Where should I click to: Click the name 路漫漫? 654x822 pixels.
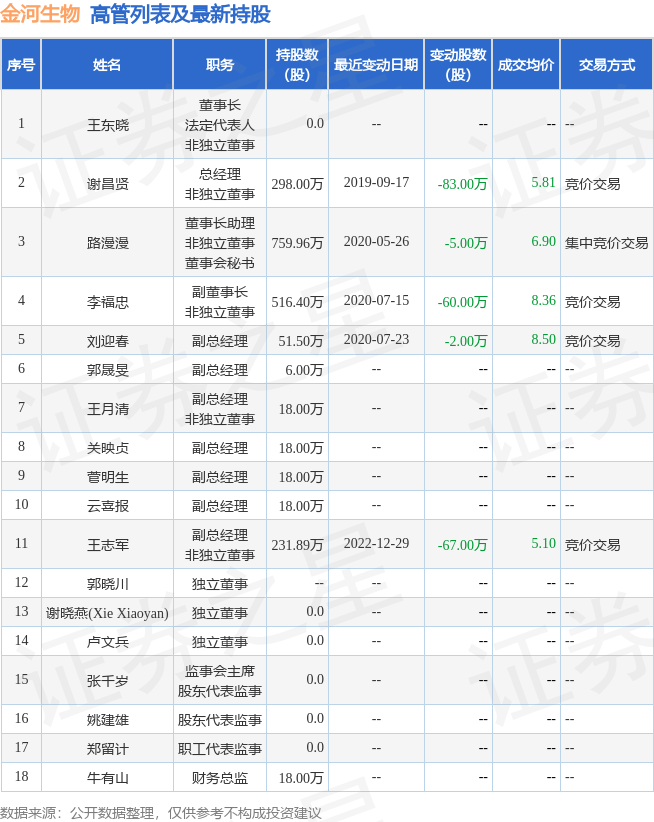[x=107, y=243]
